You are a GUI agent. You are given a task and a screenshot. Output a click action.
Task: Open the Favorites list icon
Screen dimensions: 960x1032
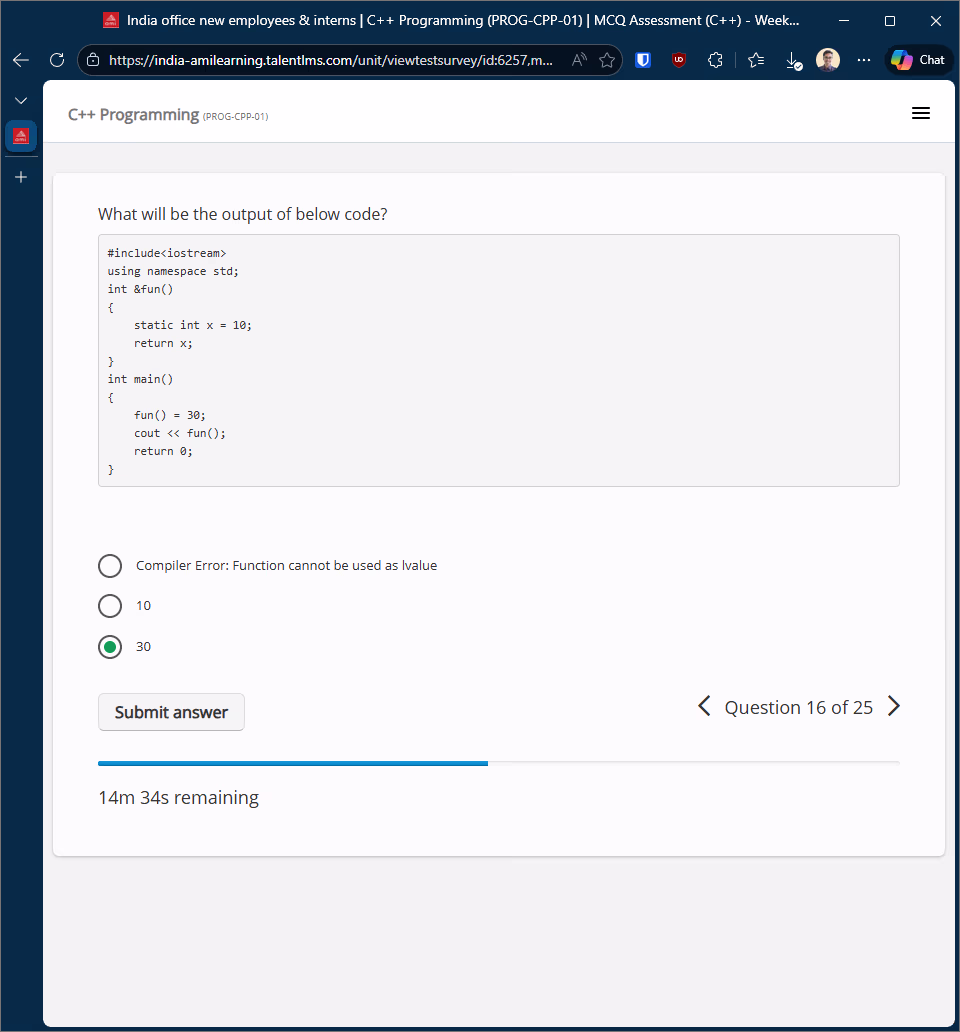pos(757,60)
